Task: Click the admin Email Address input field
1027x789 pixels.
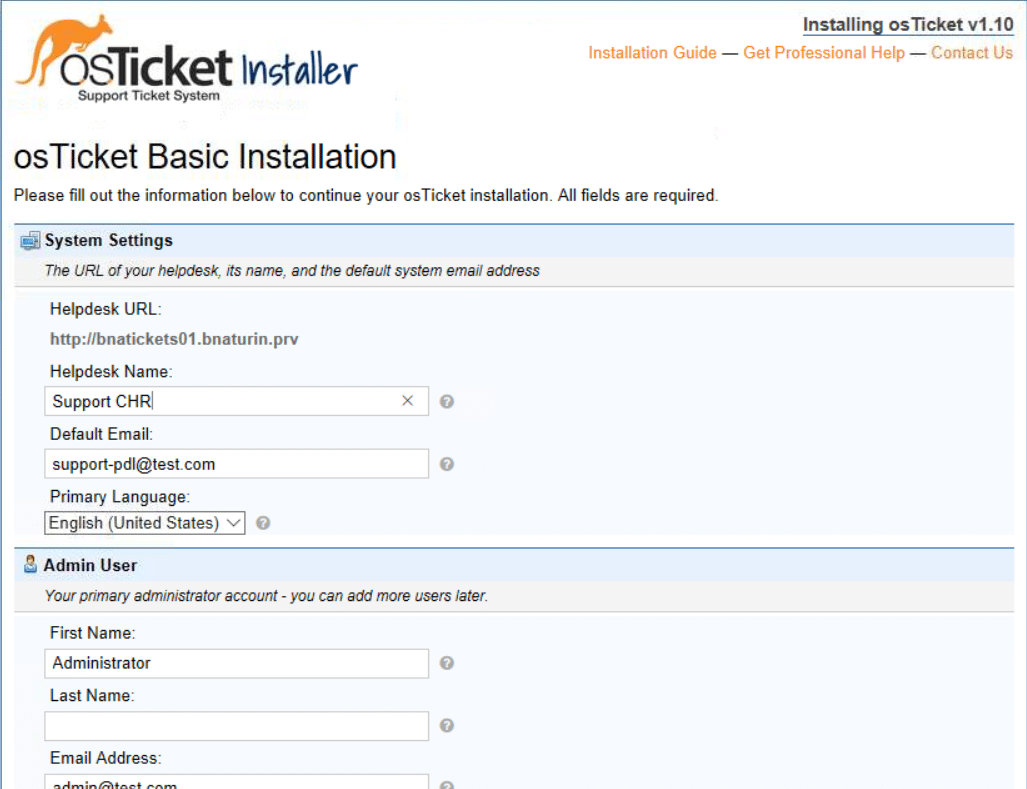Action: coord(236,782)
